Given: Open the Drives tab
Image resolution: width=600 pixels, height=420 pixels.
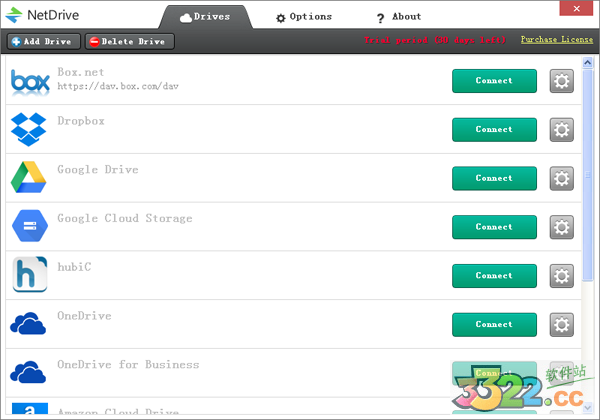Looking at the screenshot, I should pos(205,17).
